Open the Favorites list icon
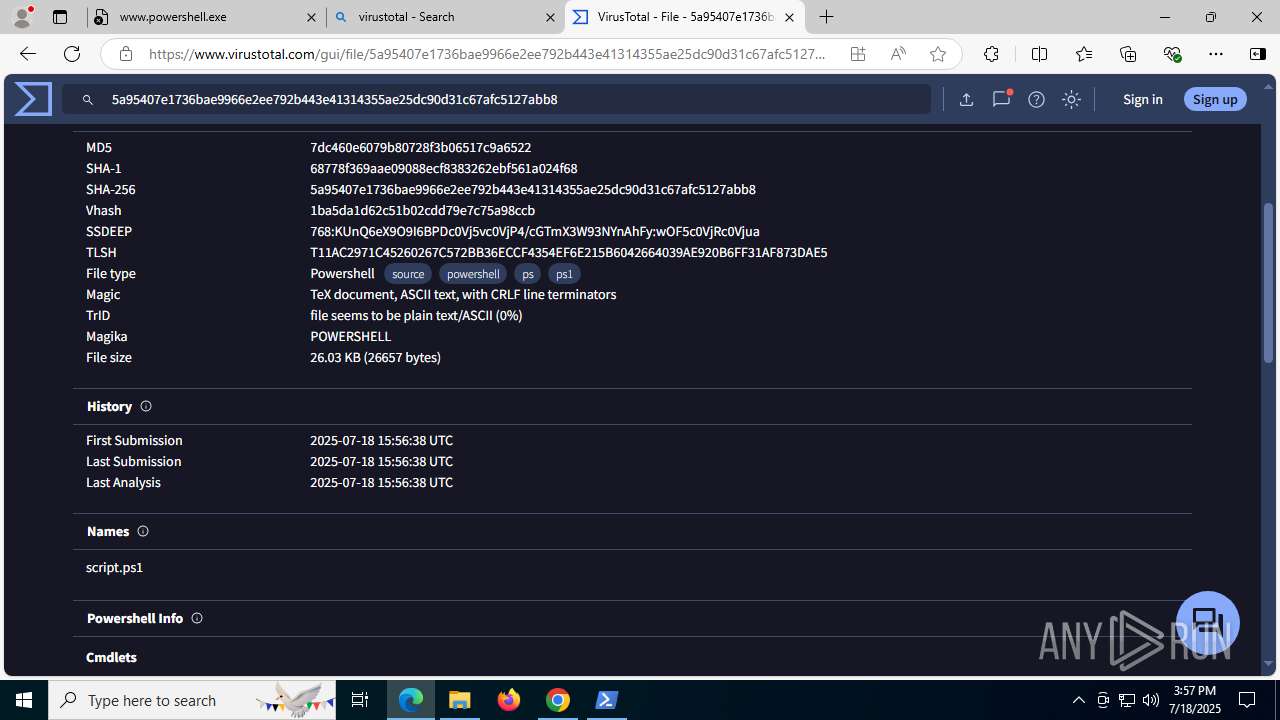 [x=1084, y=54]
